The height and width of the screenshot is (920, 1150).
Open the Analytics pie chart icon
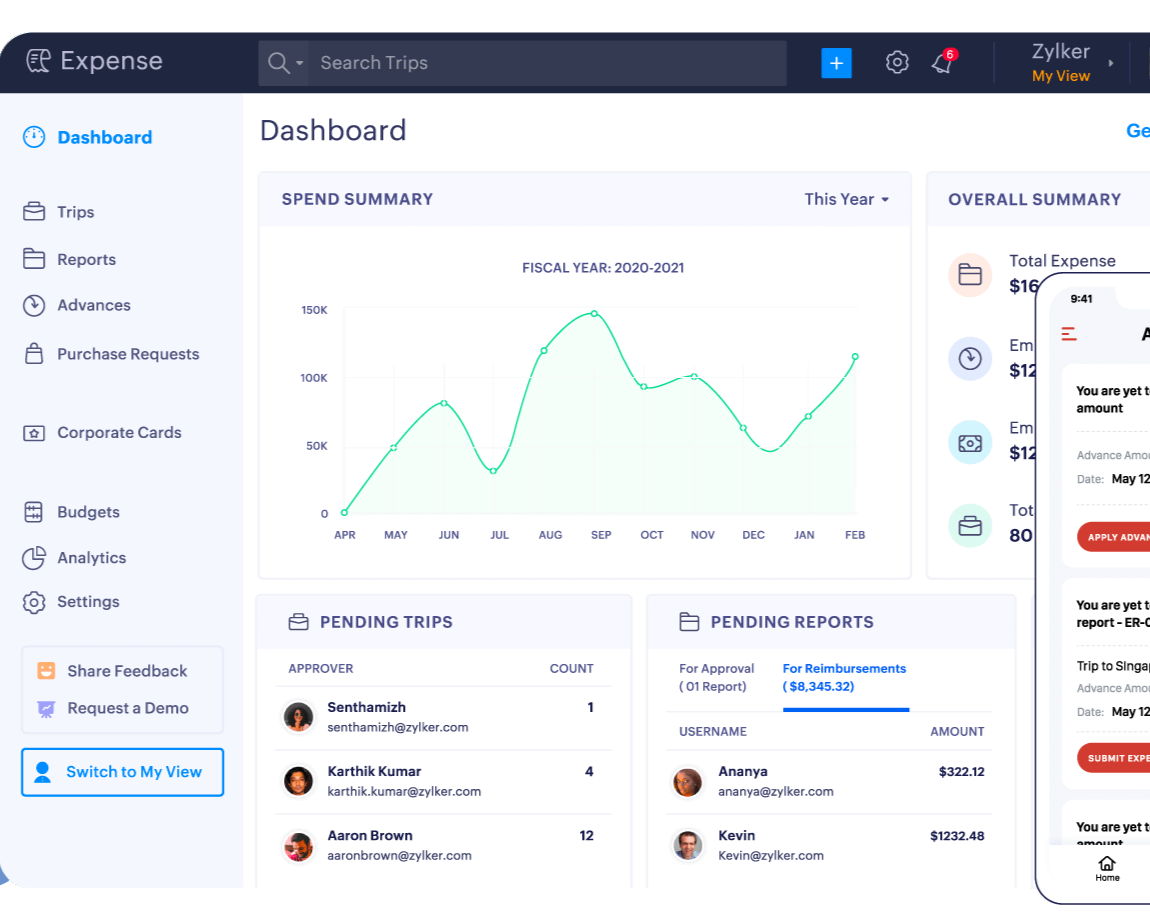tap(34, 558)
